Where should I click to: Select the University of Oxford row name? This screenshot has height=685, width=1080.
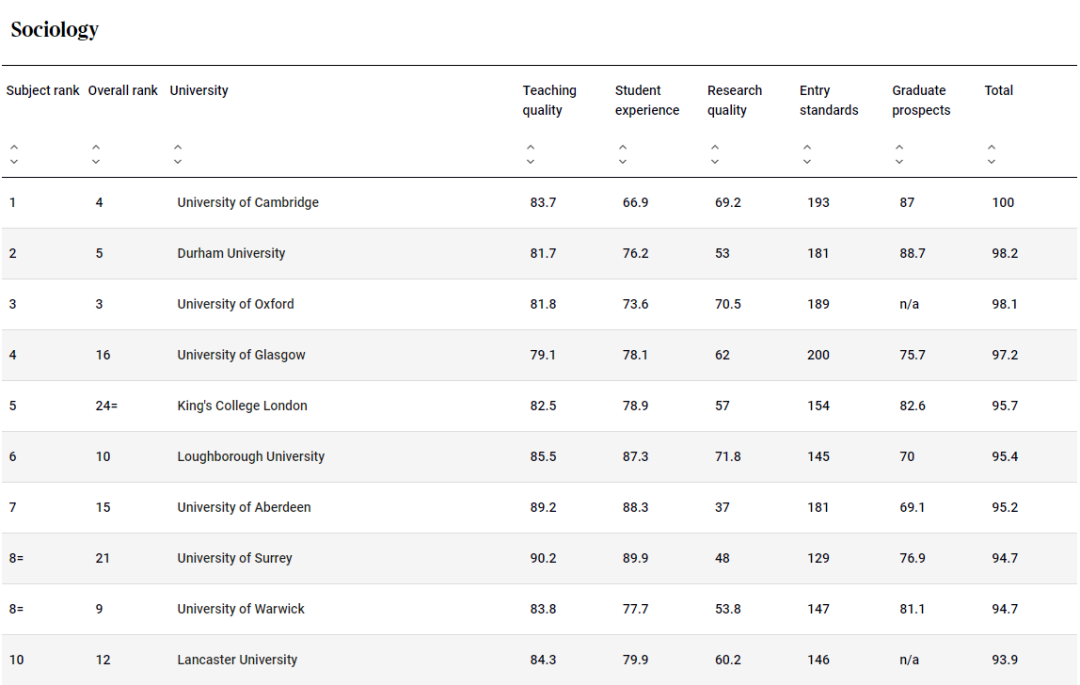[x=236, y=304]
